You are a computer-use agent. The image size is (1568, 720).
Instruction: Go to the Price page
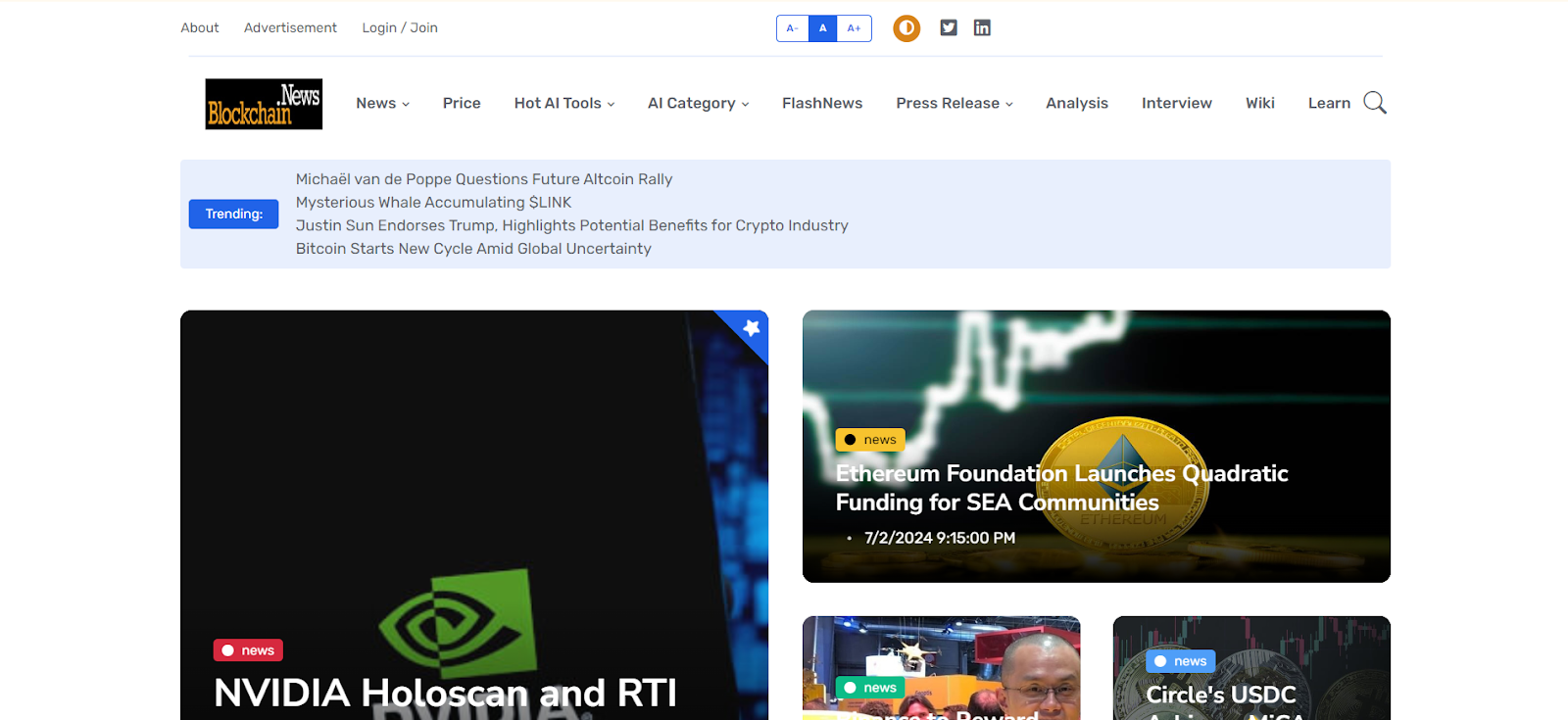462,103
